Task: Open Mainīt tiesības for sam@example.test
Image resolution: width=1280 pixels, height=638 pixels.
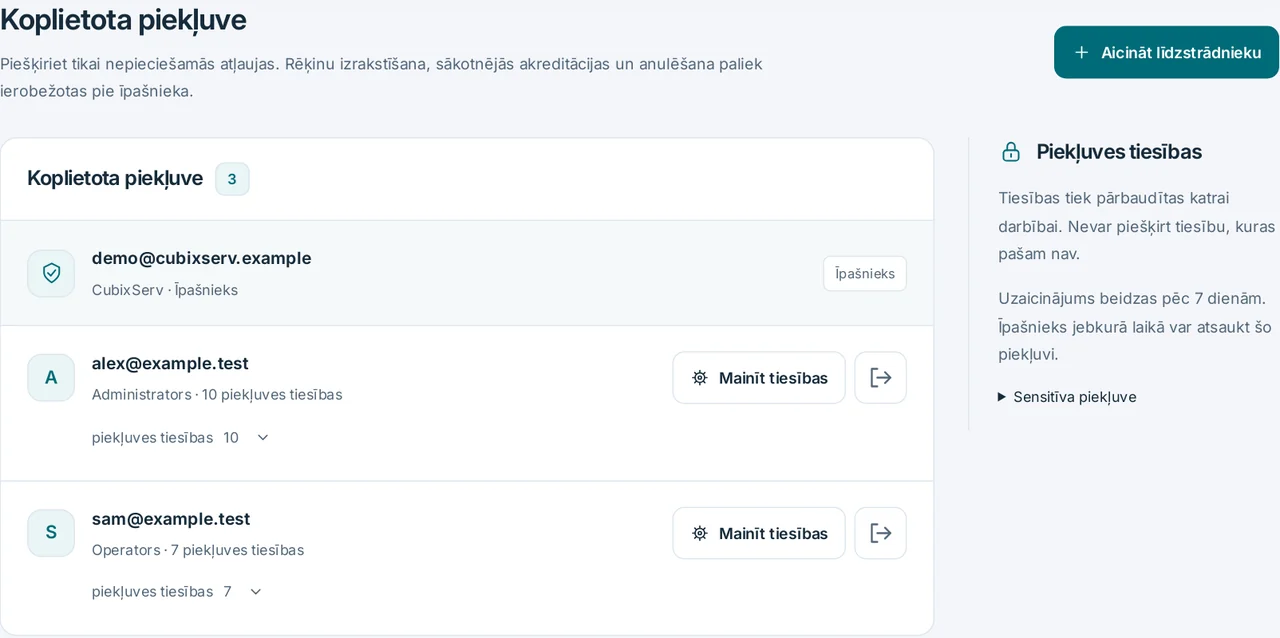Action: point(759,533)
